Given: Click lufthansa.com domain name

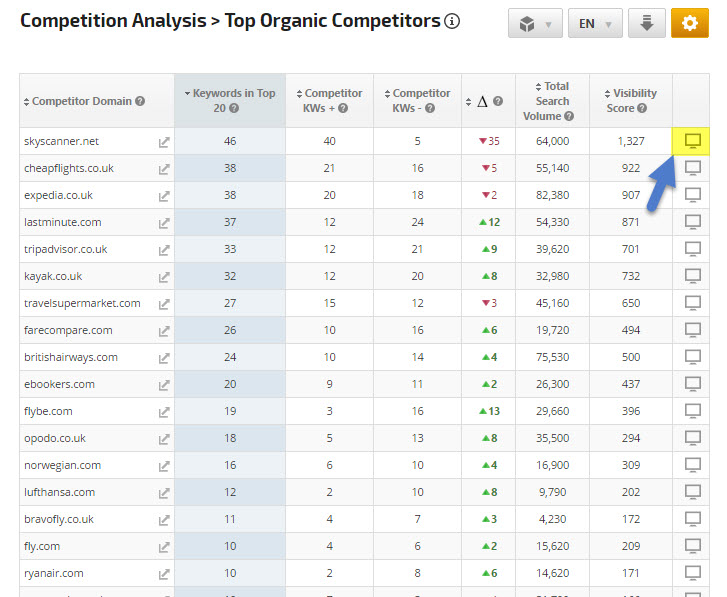Looking at the screenshot, I should (59, 492).
